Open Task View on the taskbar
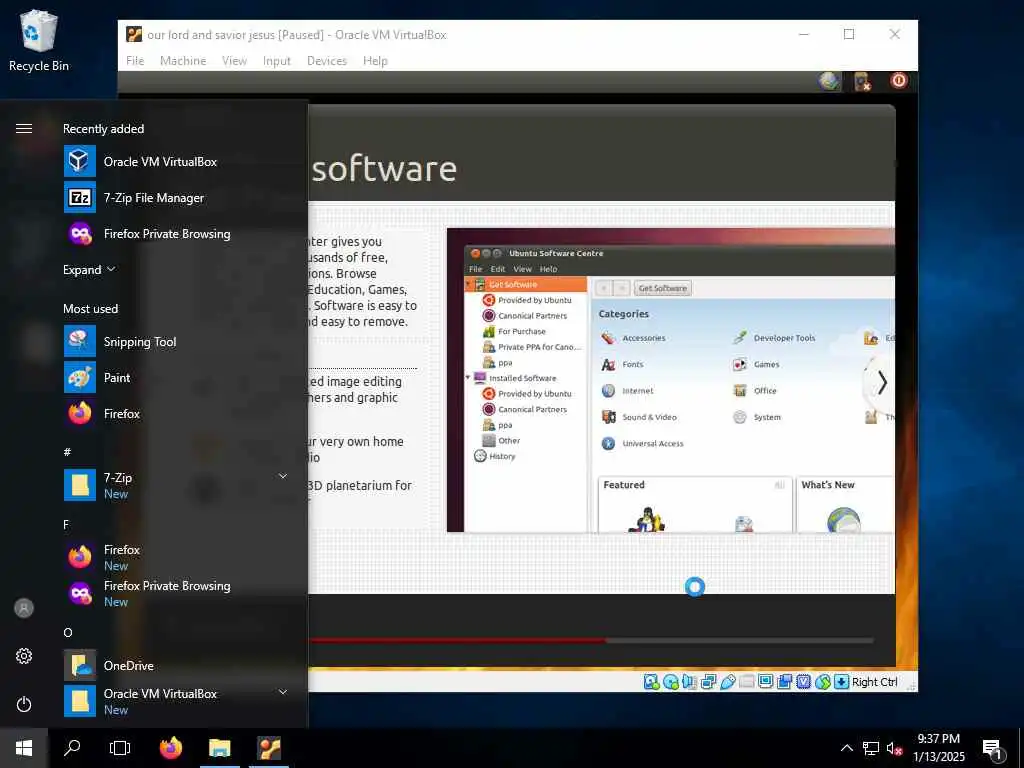This screenshot has height=768, width=1024. pos(120,748)
